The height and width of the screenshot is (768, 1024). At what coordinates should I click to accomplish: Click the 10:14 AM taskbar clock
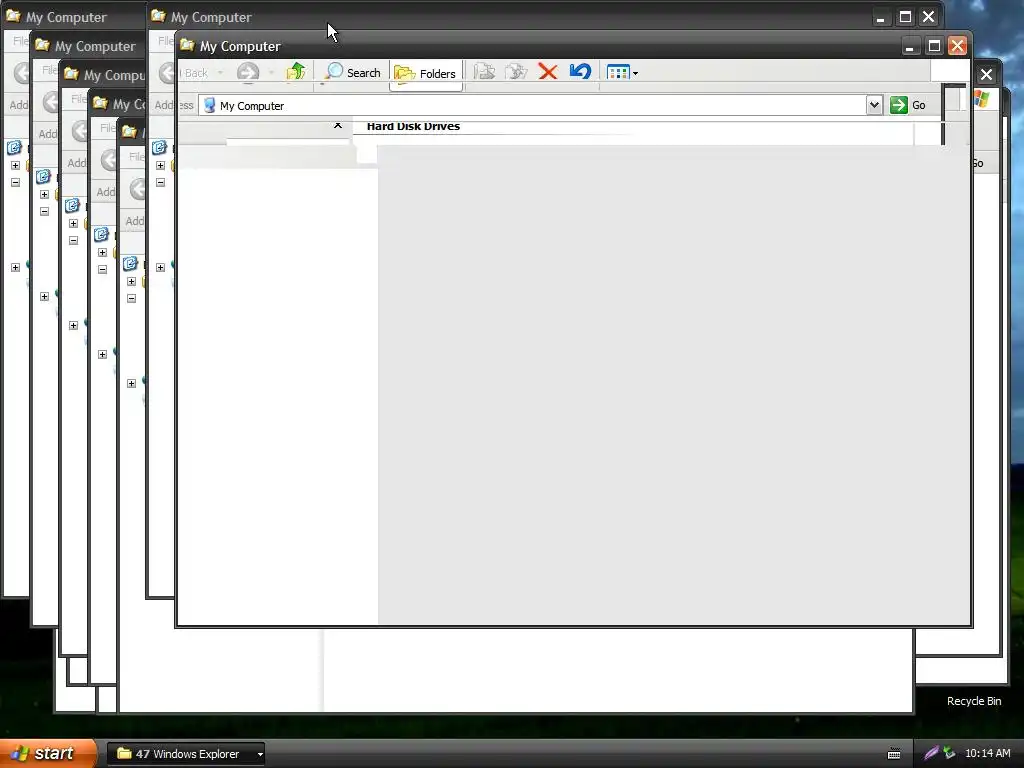[x=987, y=753]
